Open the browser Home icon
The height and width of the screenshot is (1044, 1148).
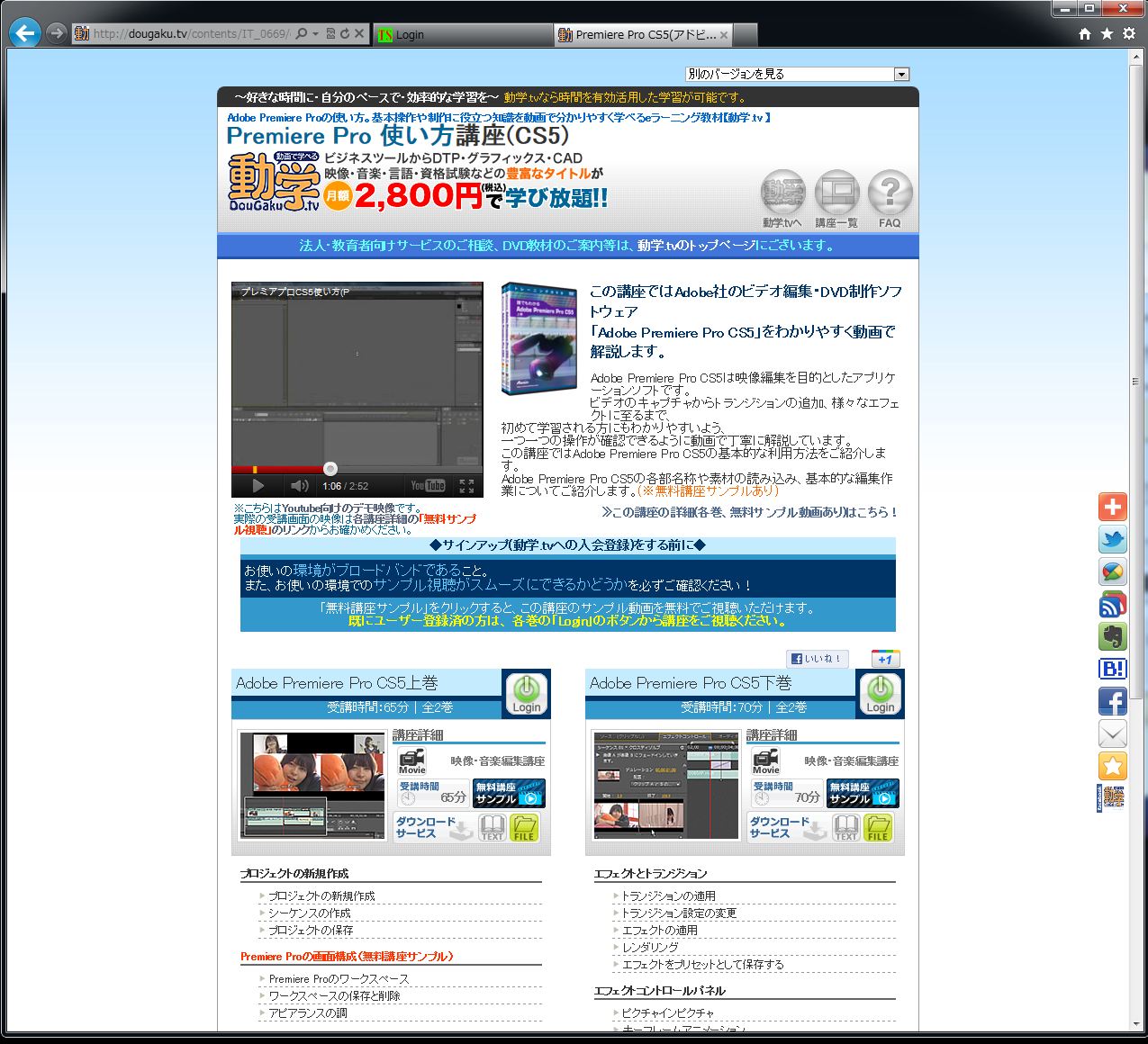click(1085, 34)
